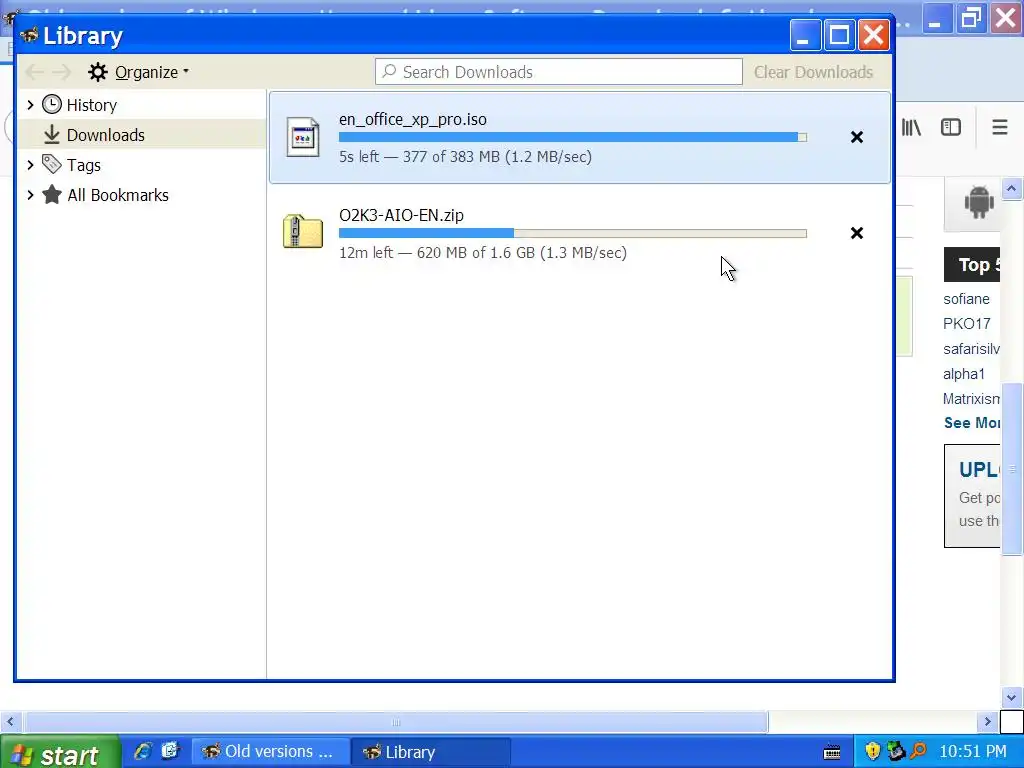Click the keyboard icon in the taskbar
The height and width of the screenshot is (768, 1024).
[832, 752]
